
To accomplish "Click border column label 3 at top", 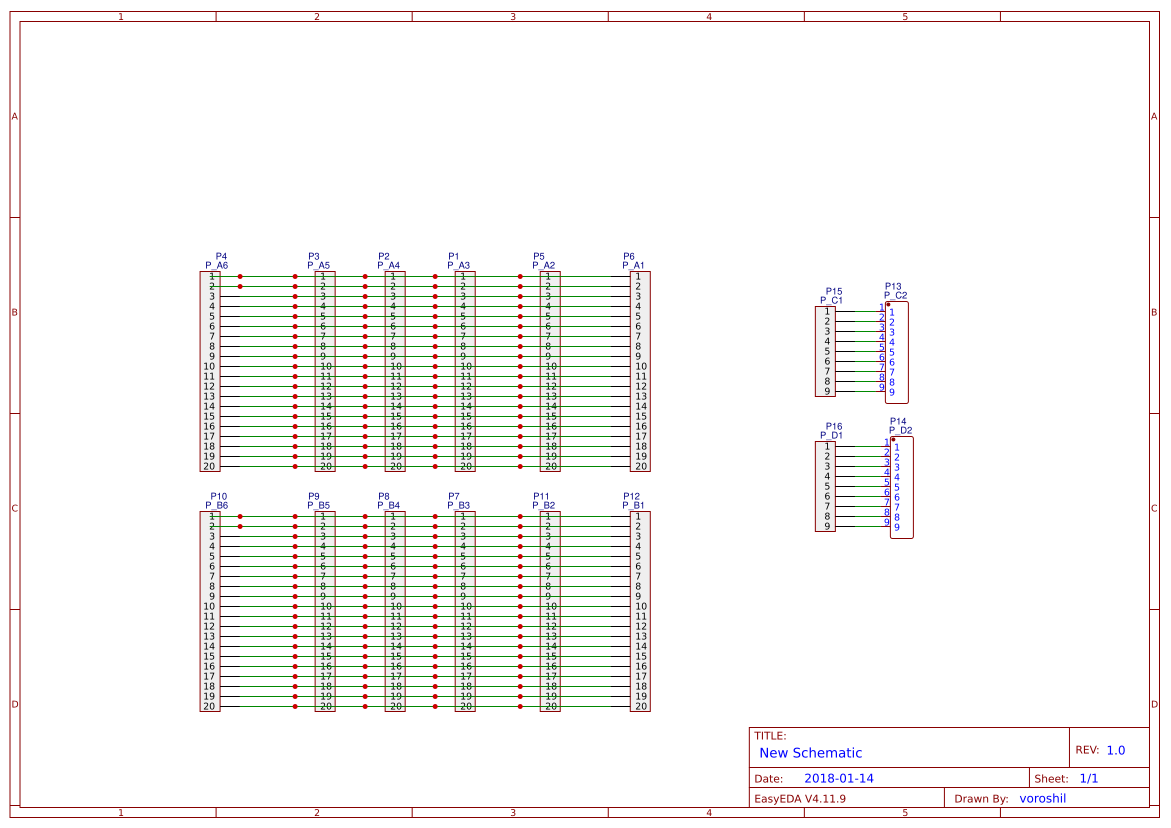I will (x=512, y=16).
